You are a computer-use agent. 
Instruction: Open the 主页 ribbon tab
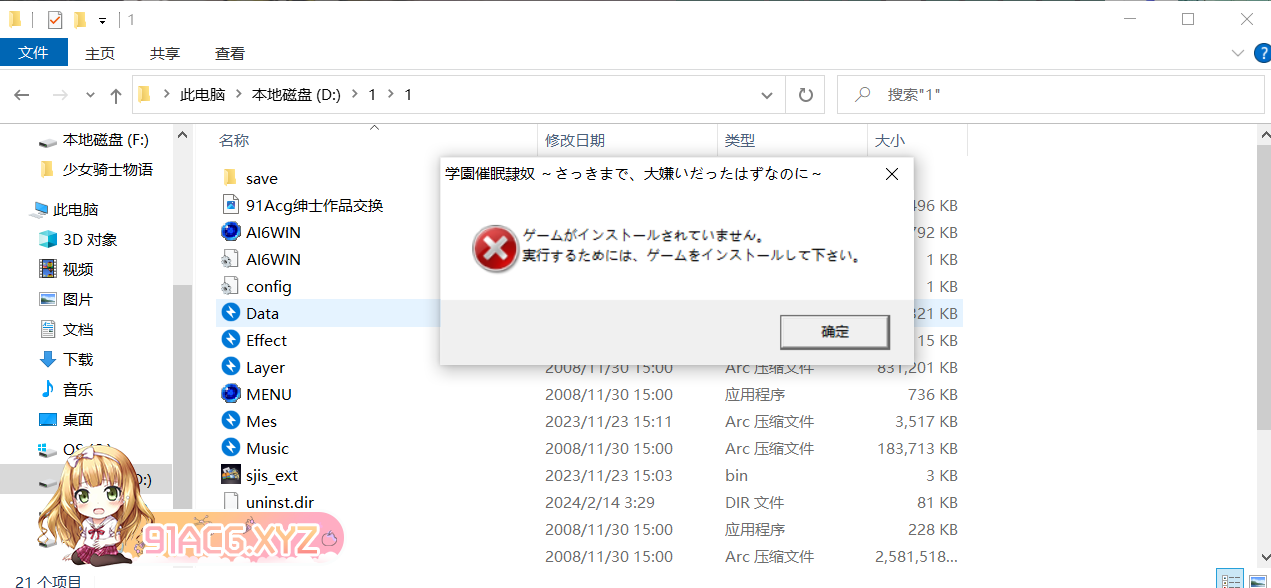coord(100,53)
